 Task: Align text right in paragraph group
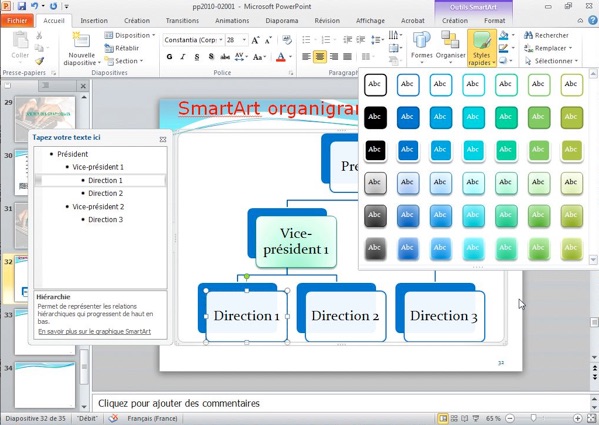pyautogui.click(x=333, y=57)
